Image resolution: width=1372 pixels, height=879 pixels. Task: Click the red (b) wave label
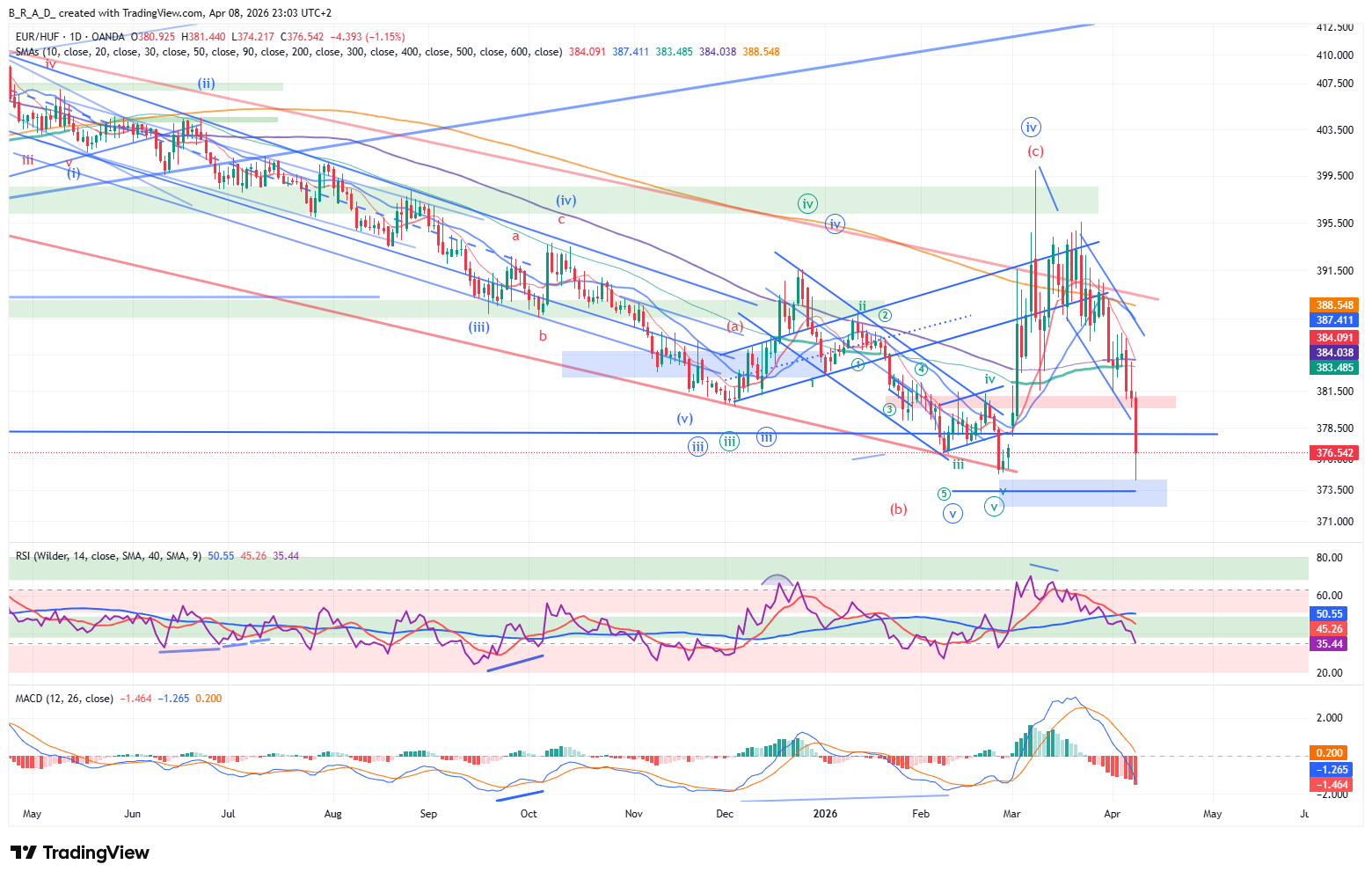[x=898, y=509]
